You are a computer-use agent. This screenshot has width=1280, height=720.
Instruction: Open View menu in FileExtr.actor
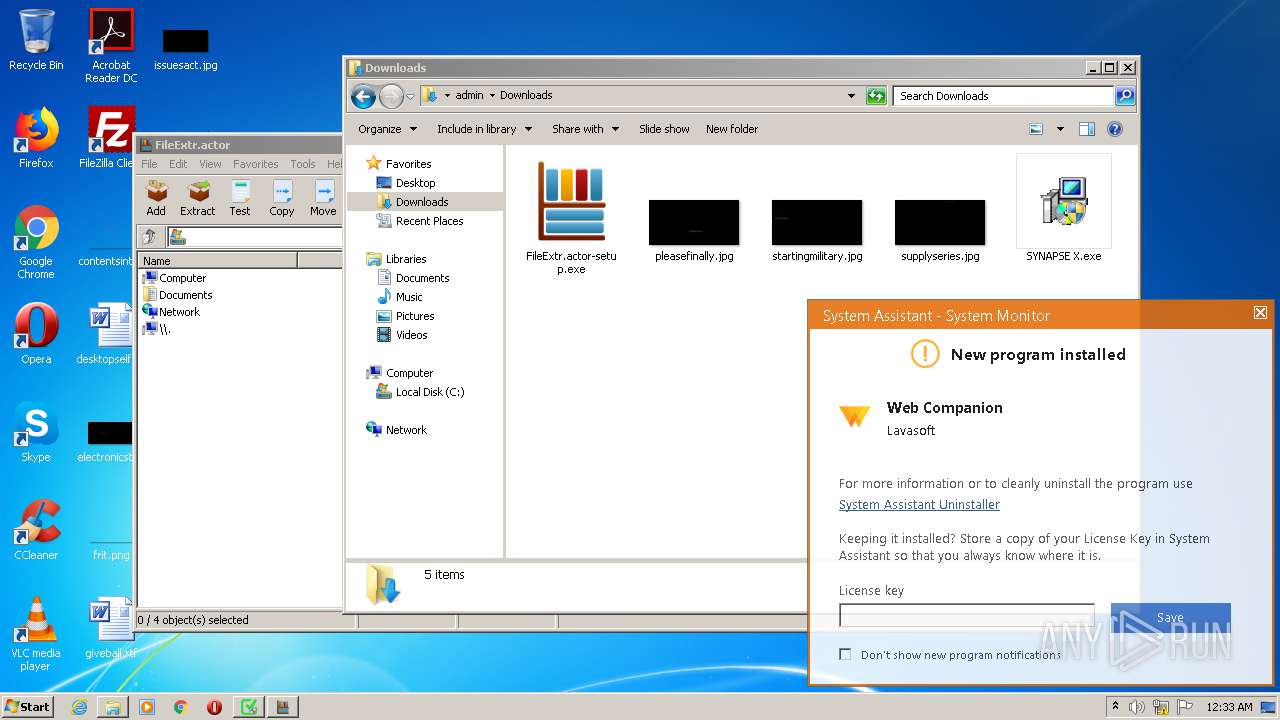click(x=210, y=164)
